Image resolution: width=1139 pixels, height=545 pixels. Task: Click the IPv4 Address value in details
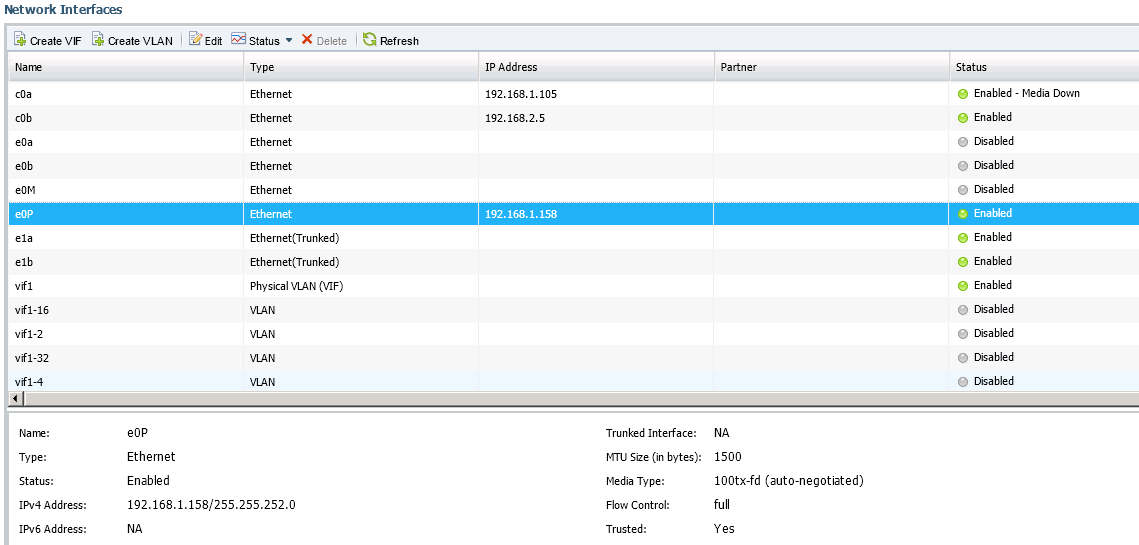click(x=211, y=505)
